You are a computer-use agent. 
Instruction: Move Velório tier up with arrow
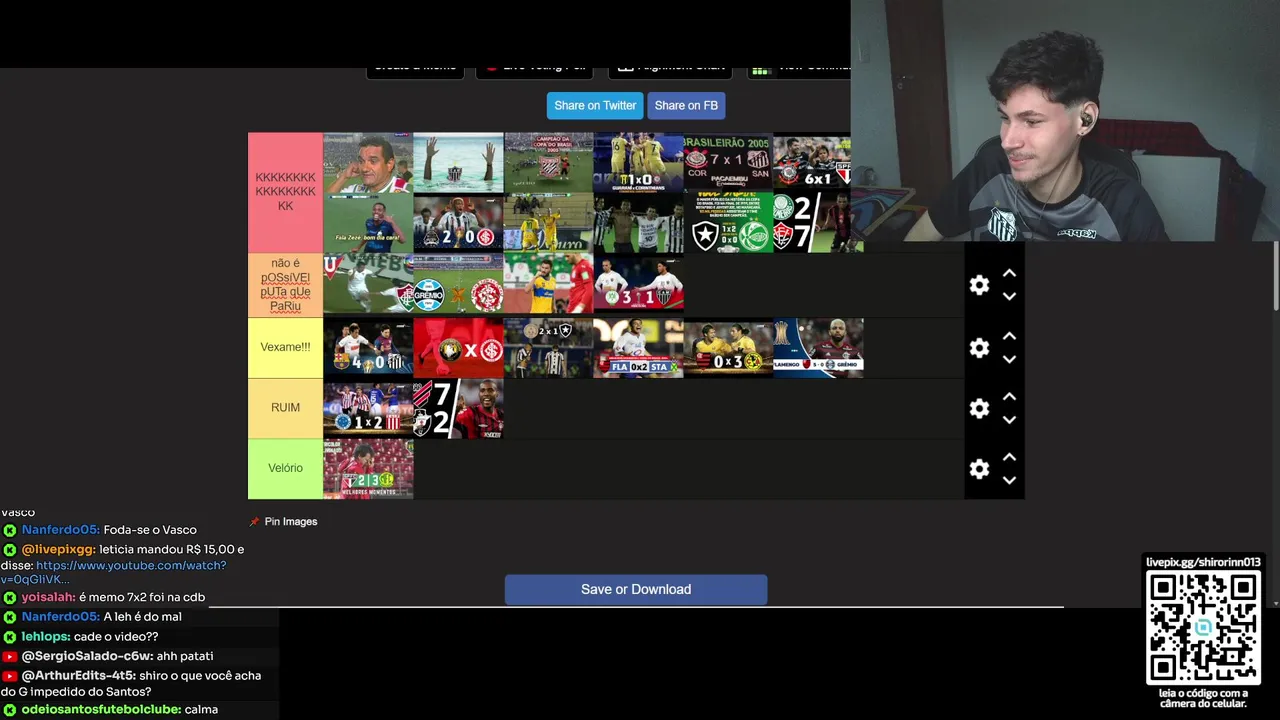coord(1009,457)
